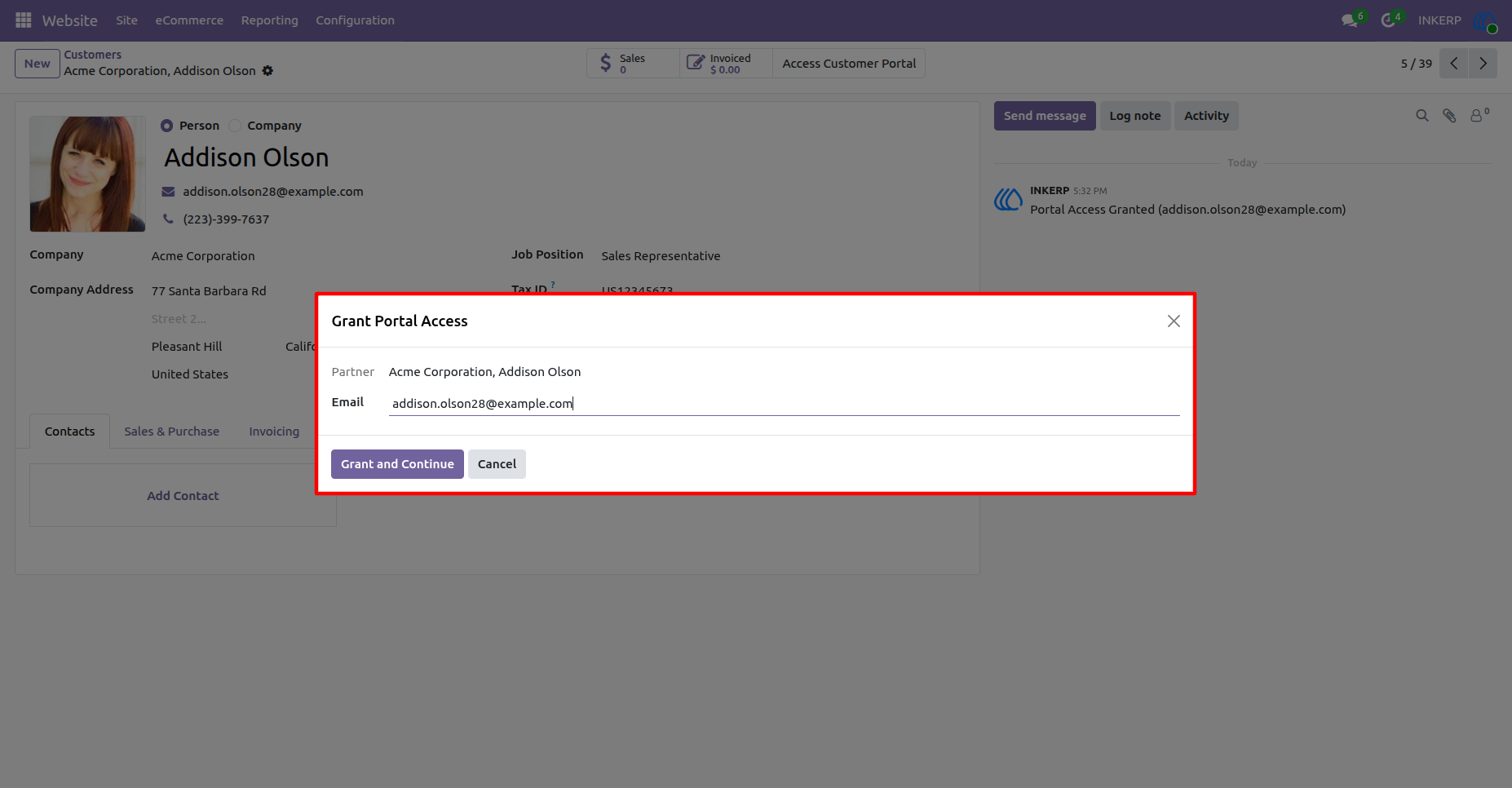
Task: Show followers icon in chatter
Action: (1479, 116)
